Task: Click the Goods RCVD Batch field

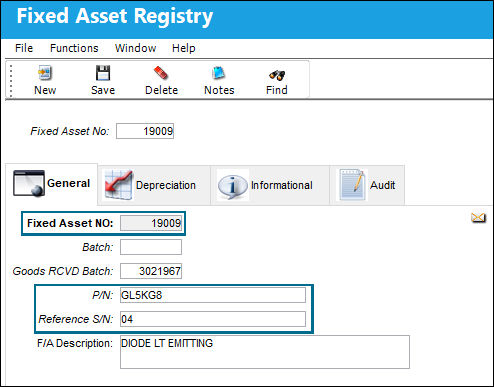Action: tap(151, 271)
